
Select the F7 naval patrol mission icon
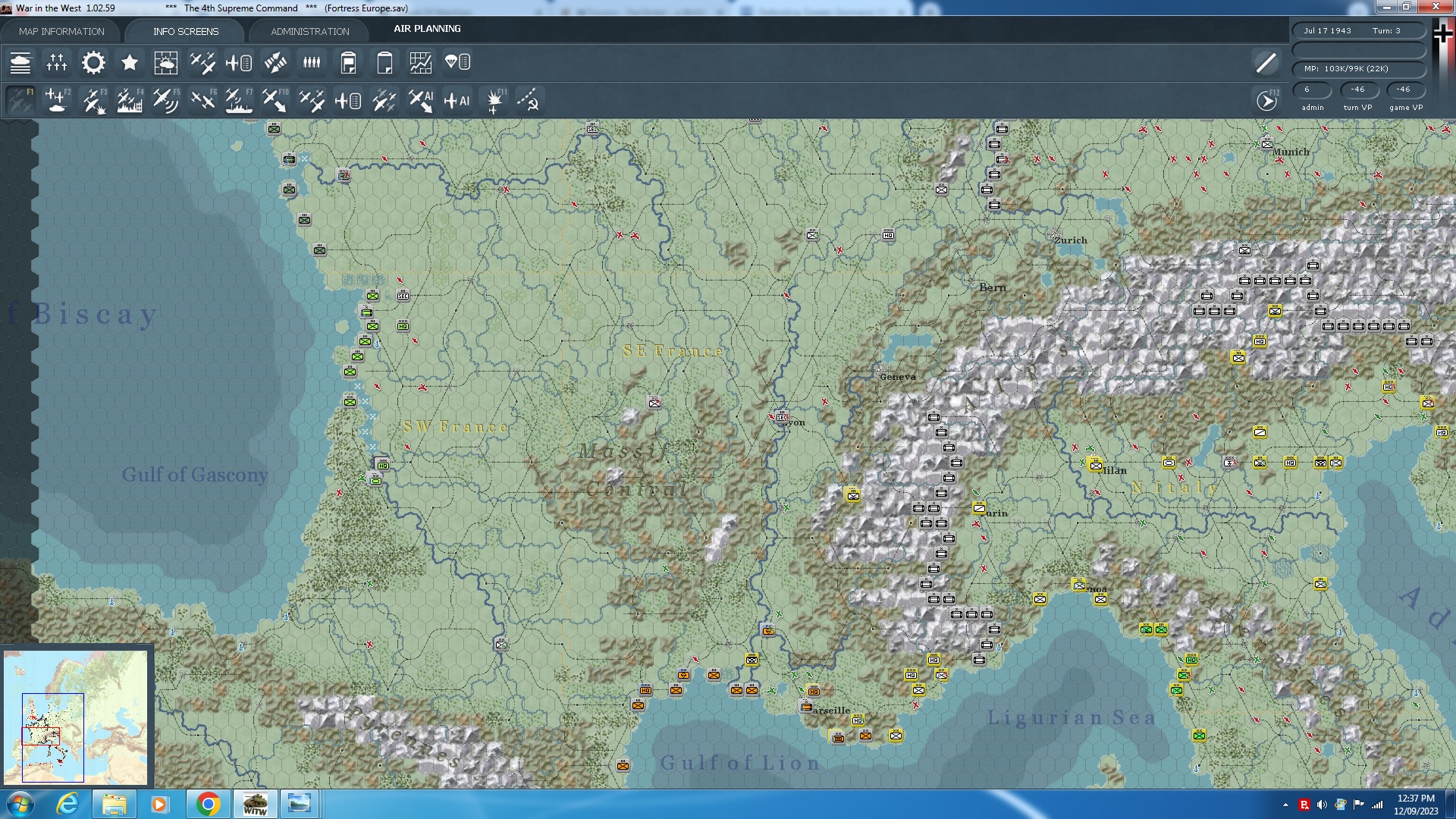coord(239,101)
